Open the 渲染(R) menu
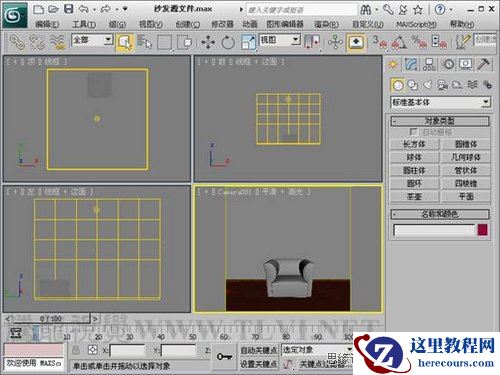Image resolution: width=500 pixels, height=375 pixels. (326, 24)
